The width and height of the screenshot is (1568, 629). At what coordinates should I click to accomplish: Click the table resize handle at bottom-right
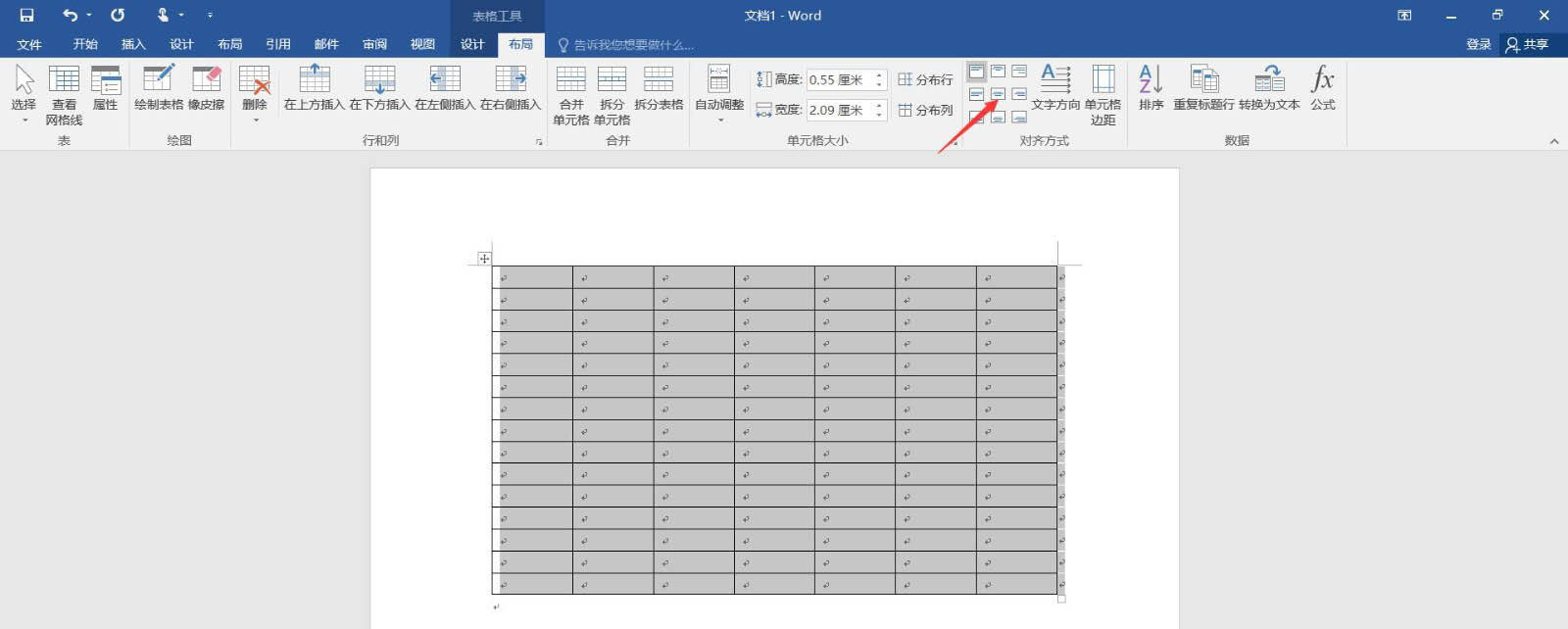pyautogui.click(x=1061, y=599)
